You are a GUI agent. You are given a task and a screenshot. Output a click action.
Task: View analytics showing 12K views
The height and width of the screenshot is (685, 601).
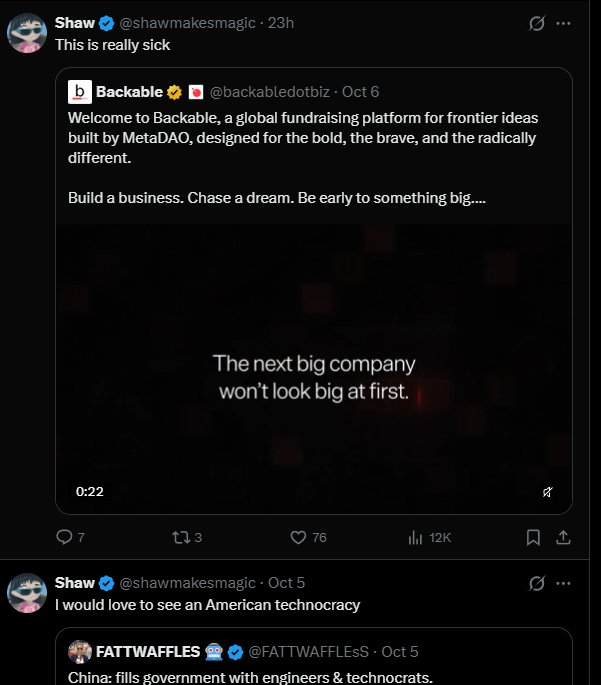[x=429, y=537]
